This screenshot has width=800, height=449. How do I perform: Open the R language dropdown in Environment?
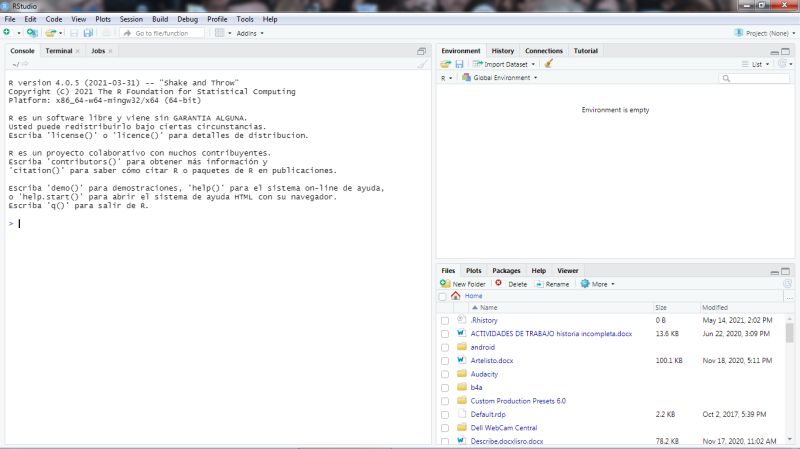(446, 78)
